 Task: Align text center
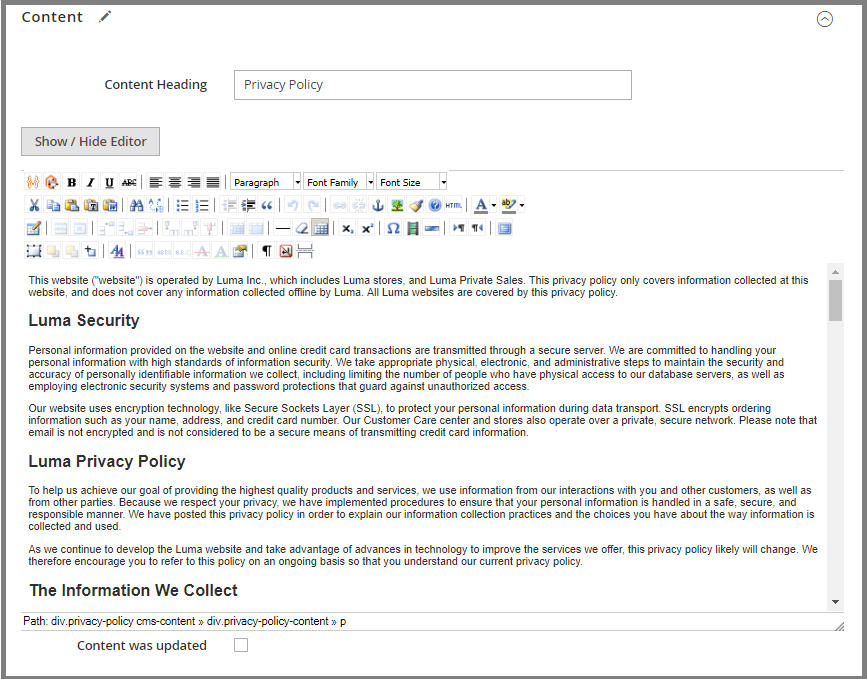pyautogui.click(x=175, y=182)
